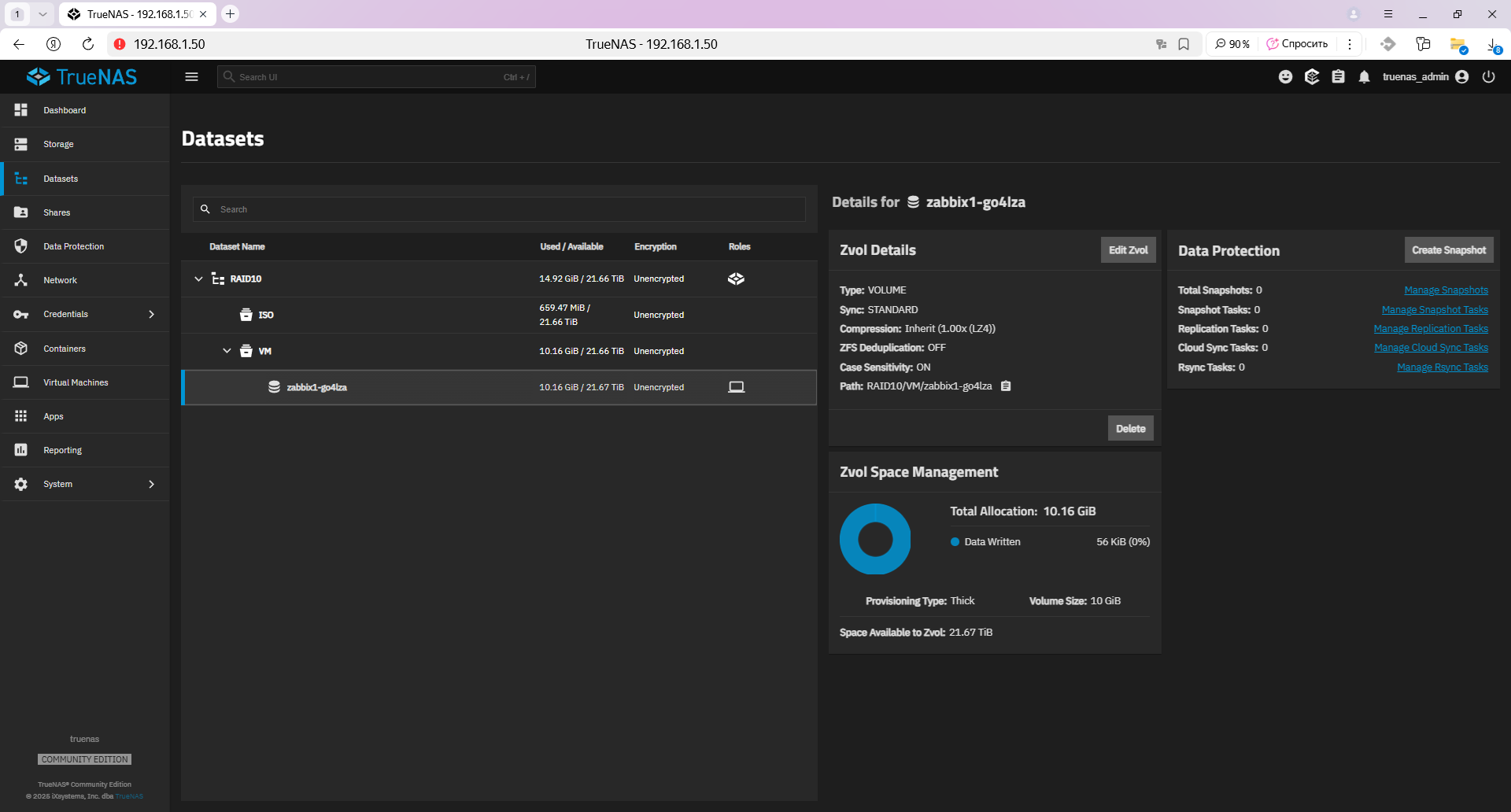
Task: Click the RAID10 system dataset role icon
Action: pos(736,279)
